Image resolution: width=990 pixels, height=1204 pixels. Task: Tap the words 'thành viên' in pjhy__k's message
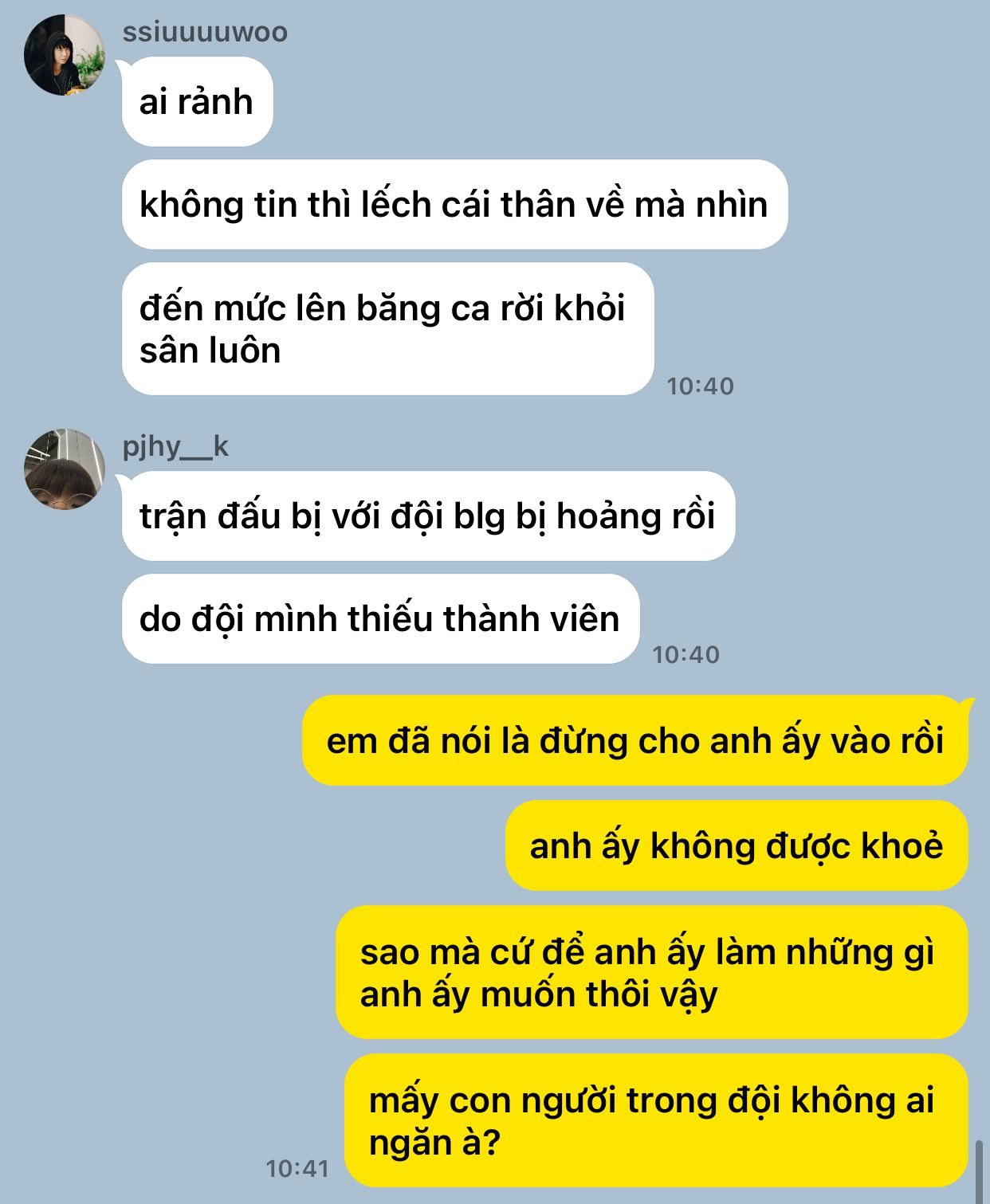pyautogui.click(x=531, y=619)
